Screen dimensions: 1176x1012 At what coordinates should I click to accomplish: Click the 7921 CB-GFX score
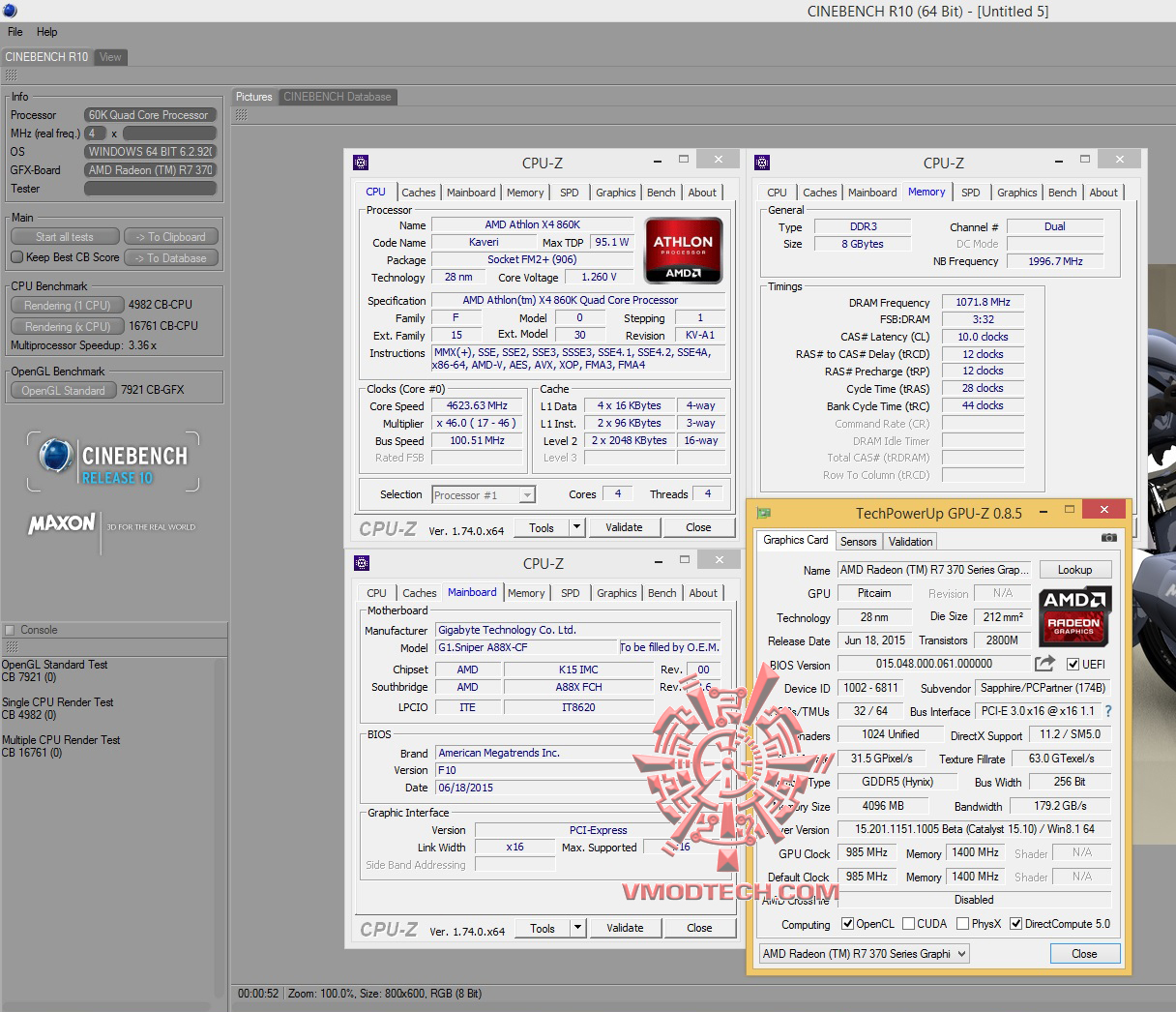tap(153, 390)
